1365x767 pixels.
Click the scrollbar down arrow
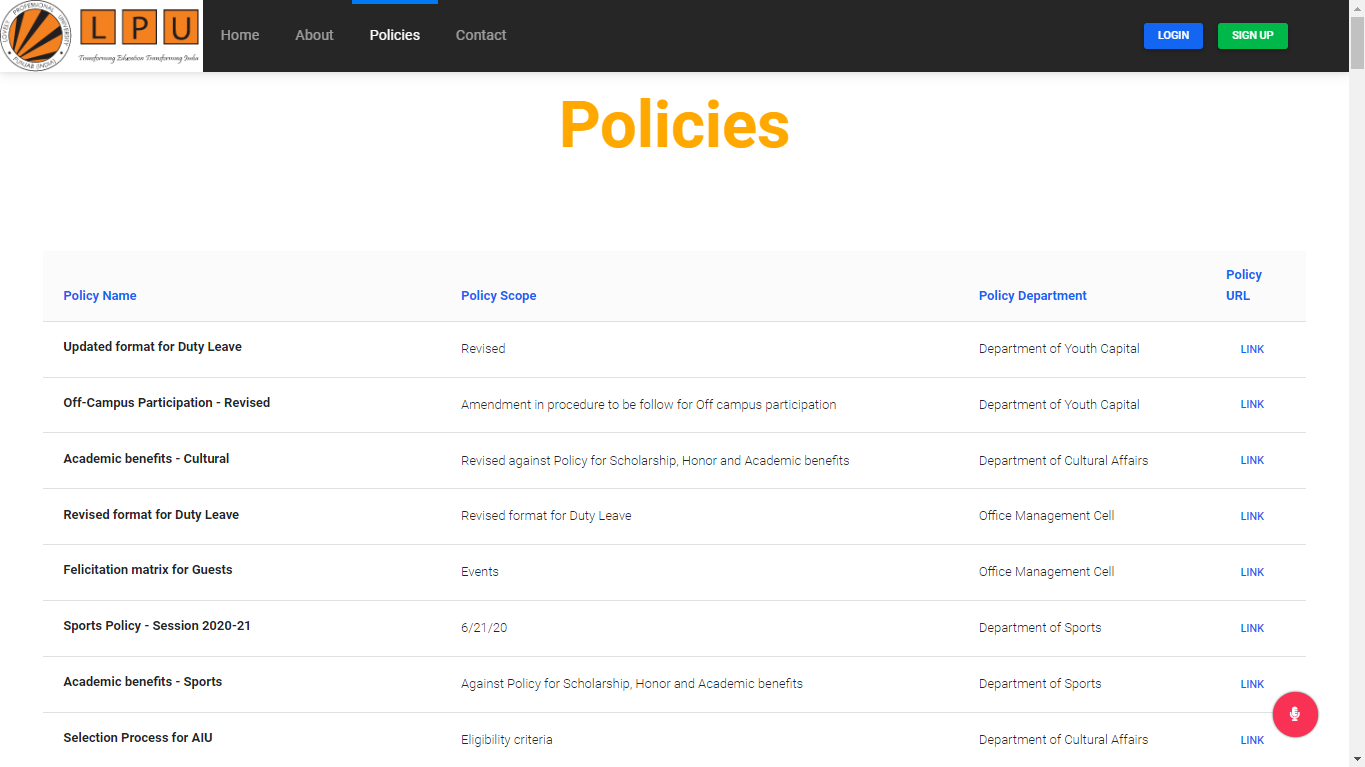(x=1358, y=760)
